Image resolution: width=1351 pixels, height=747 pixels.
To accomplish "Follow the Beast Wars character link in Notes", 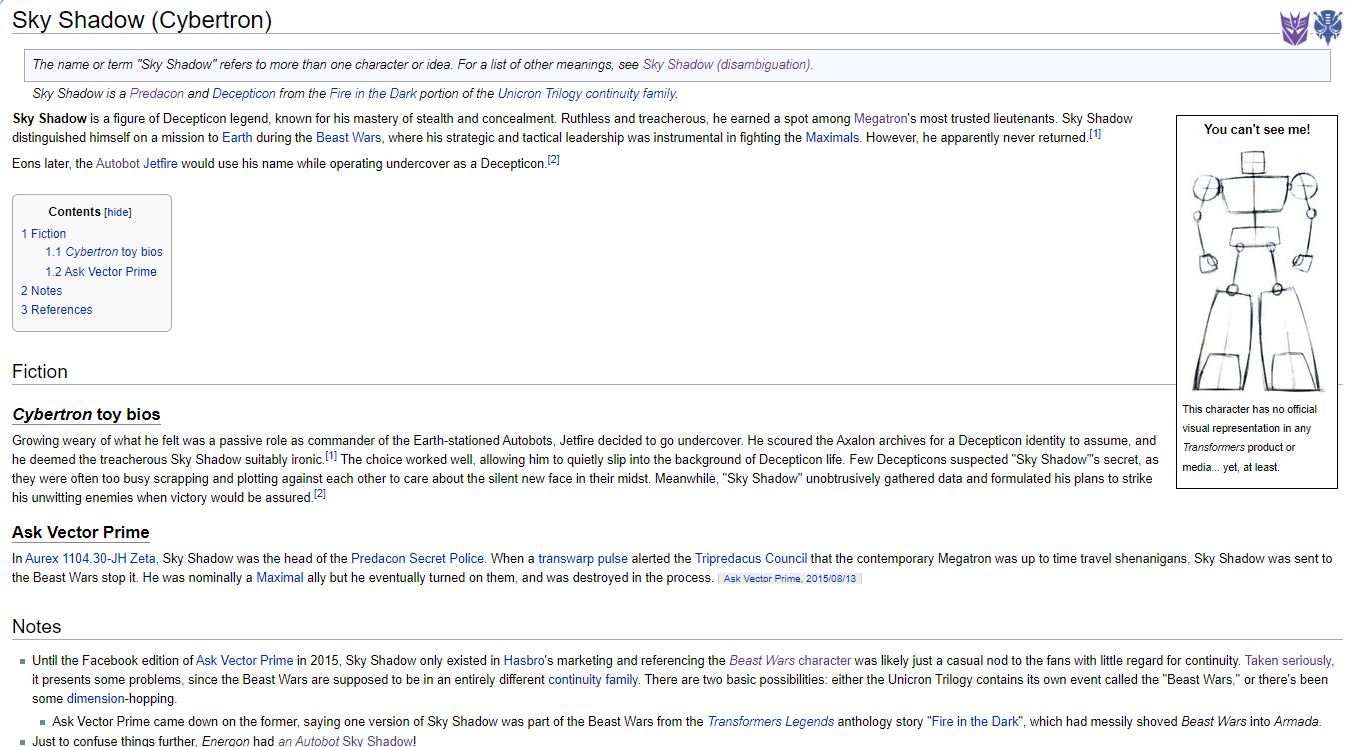I will (x=790, y=660).
